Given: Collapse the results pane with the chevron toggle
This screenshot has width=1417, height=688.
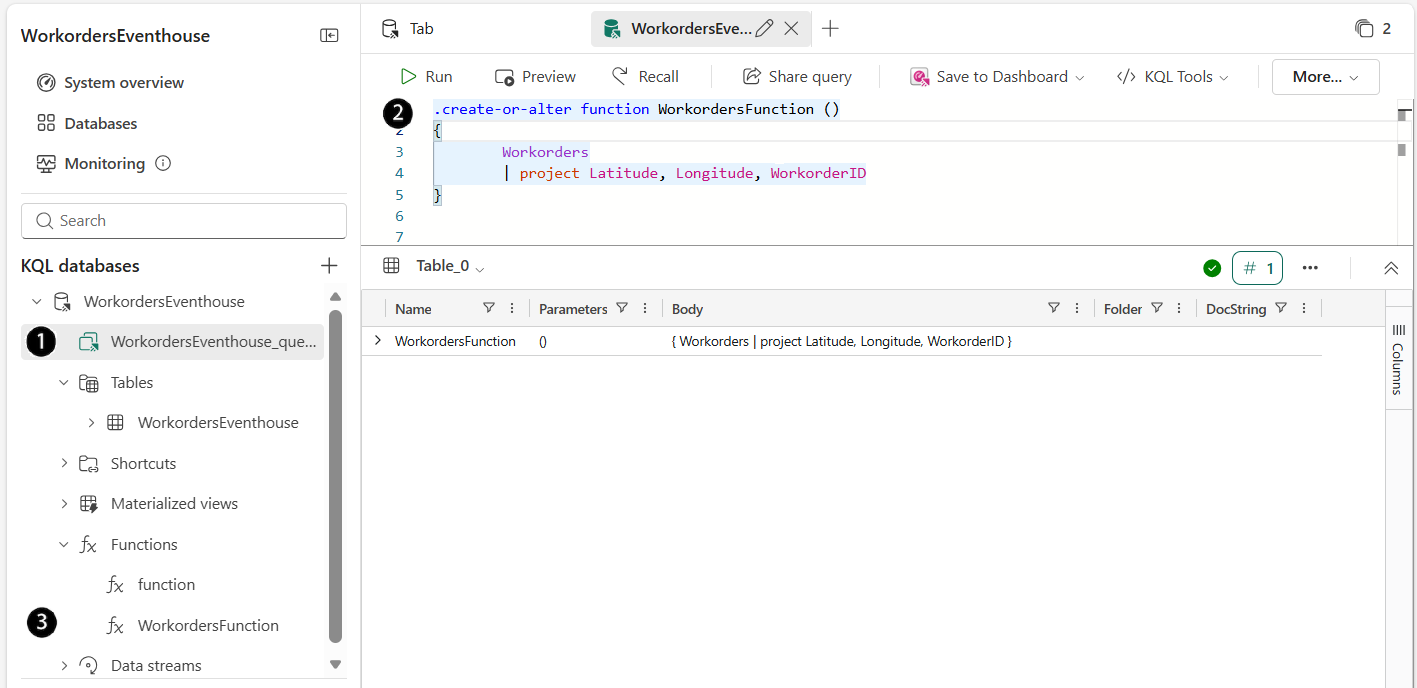Looking at the screenshot, I should (x=1391, y=268).
